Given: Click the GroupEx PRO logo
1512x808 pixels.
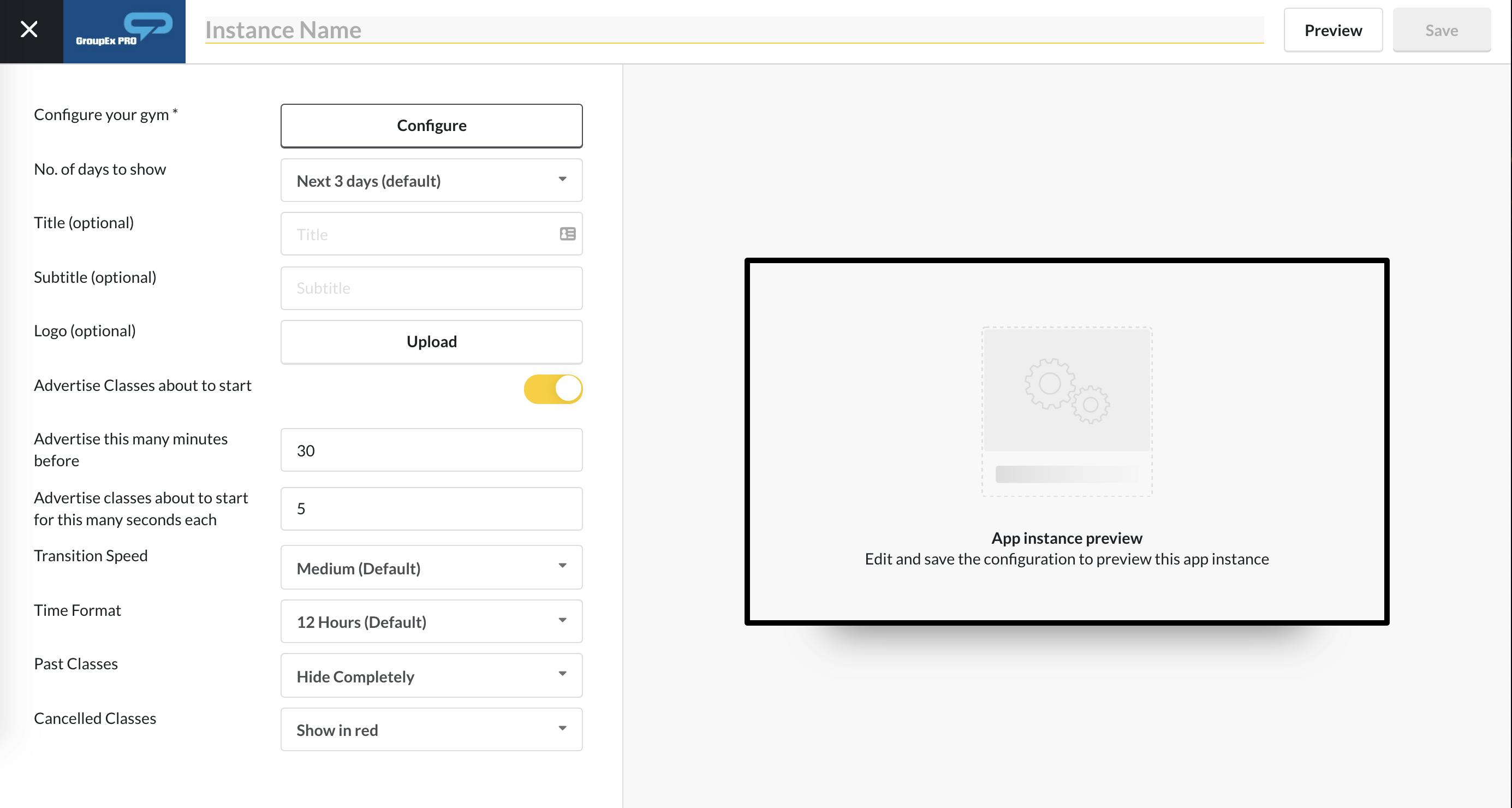Looking at the screenshot, I should pyautogui.click(x=124, y=31).
